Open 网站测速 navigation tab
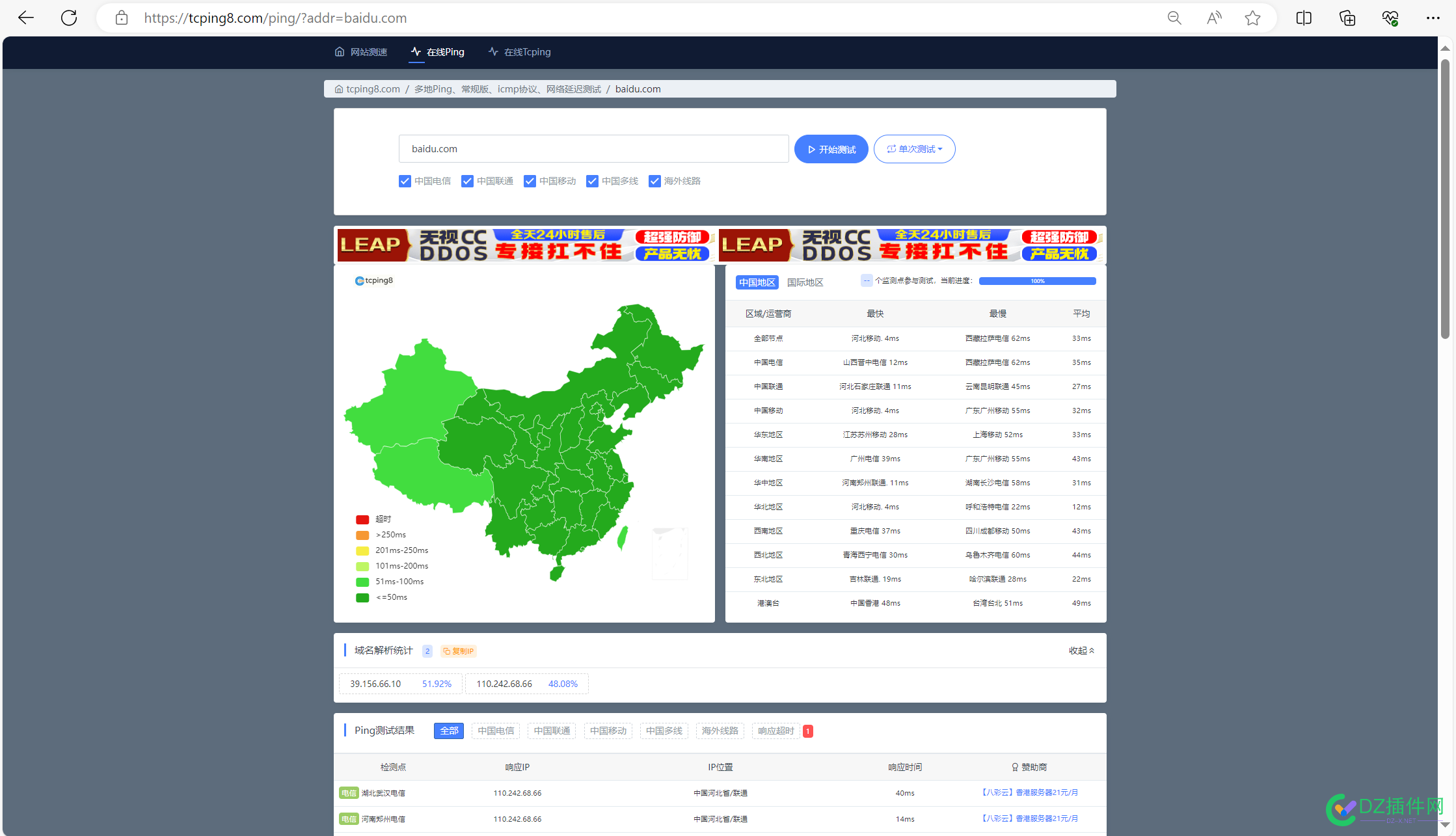 point(361,52)
